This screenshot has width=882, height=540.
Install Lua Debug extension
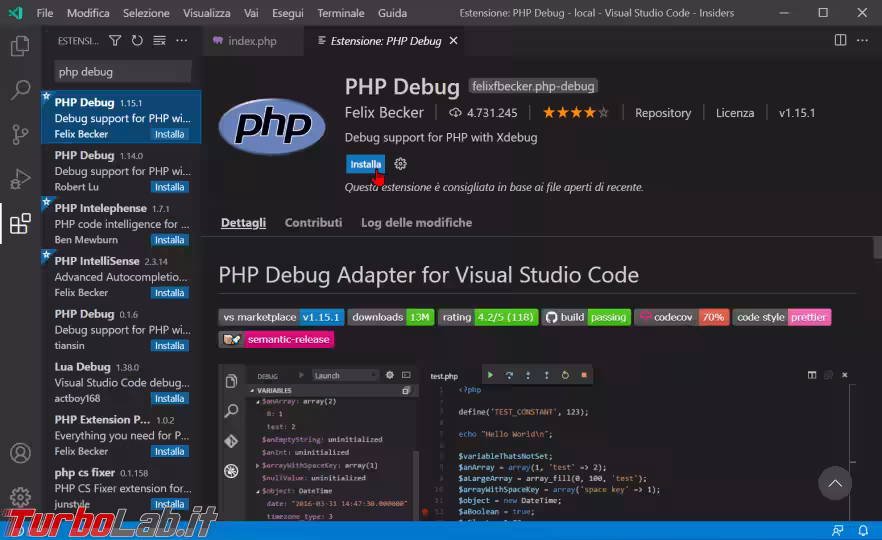pyautogui.click(x=169, y=398)
